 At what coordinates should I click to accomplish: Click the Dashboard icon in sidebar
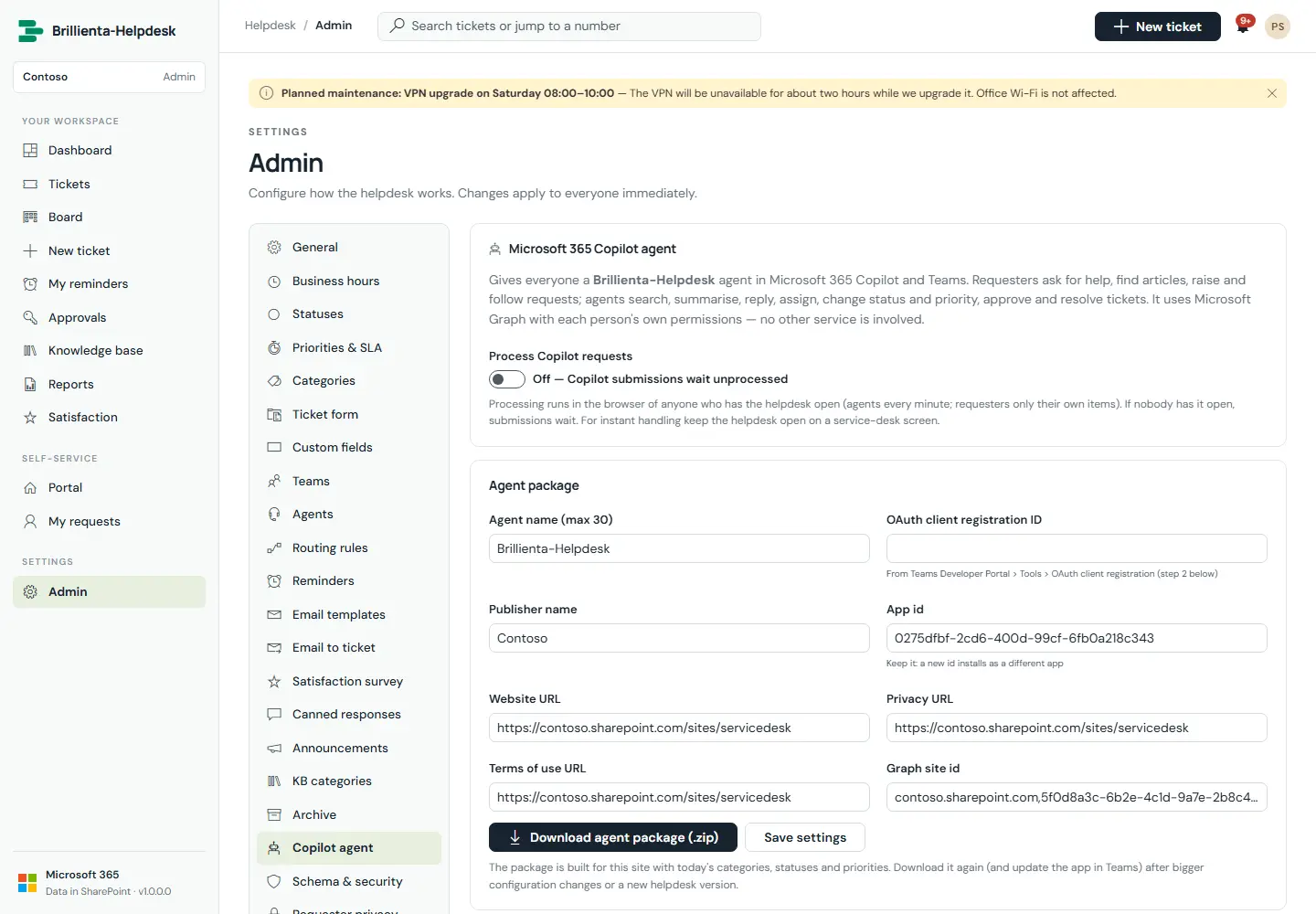tap(30, 151)
